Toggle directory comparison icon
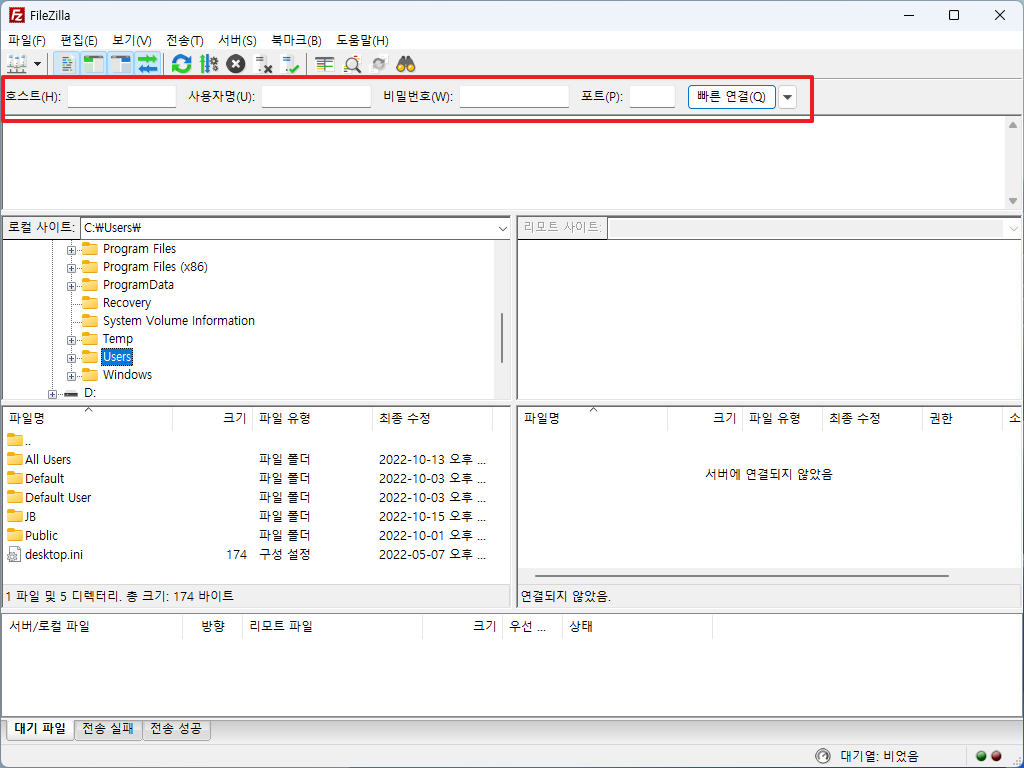The height and width of the screenshot is (768, 1024). 352,64
